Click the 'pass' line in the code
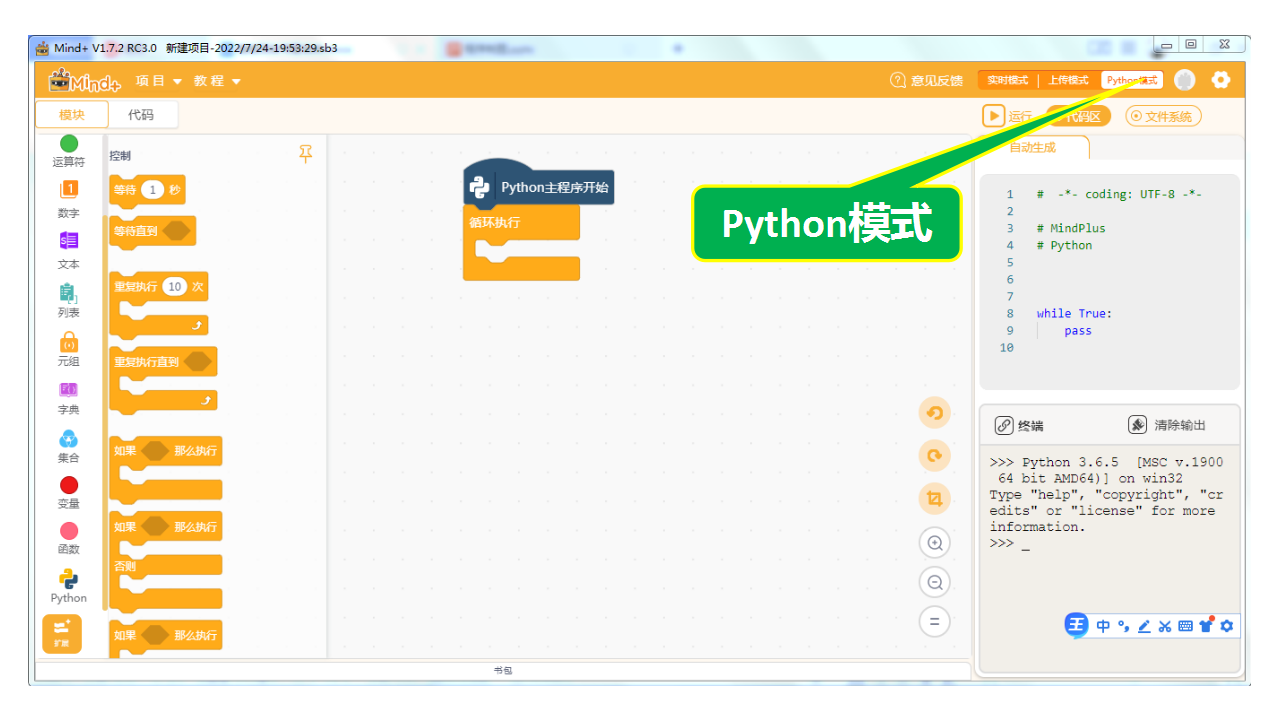 1078,331
